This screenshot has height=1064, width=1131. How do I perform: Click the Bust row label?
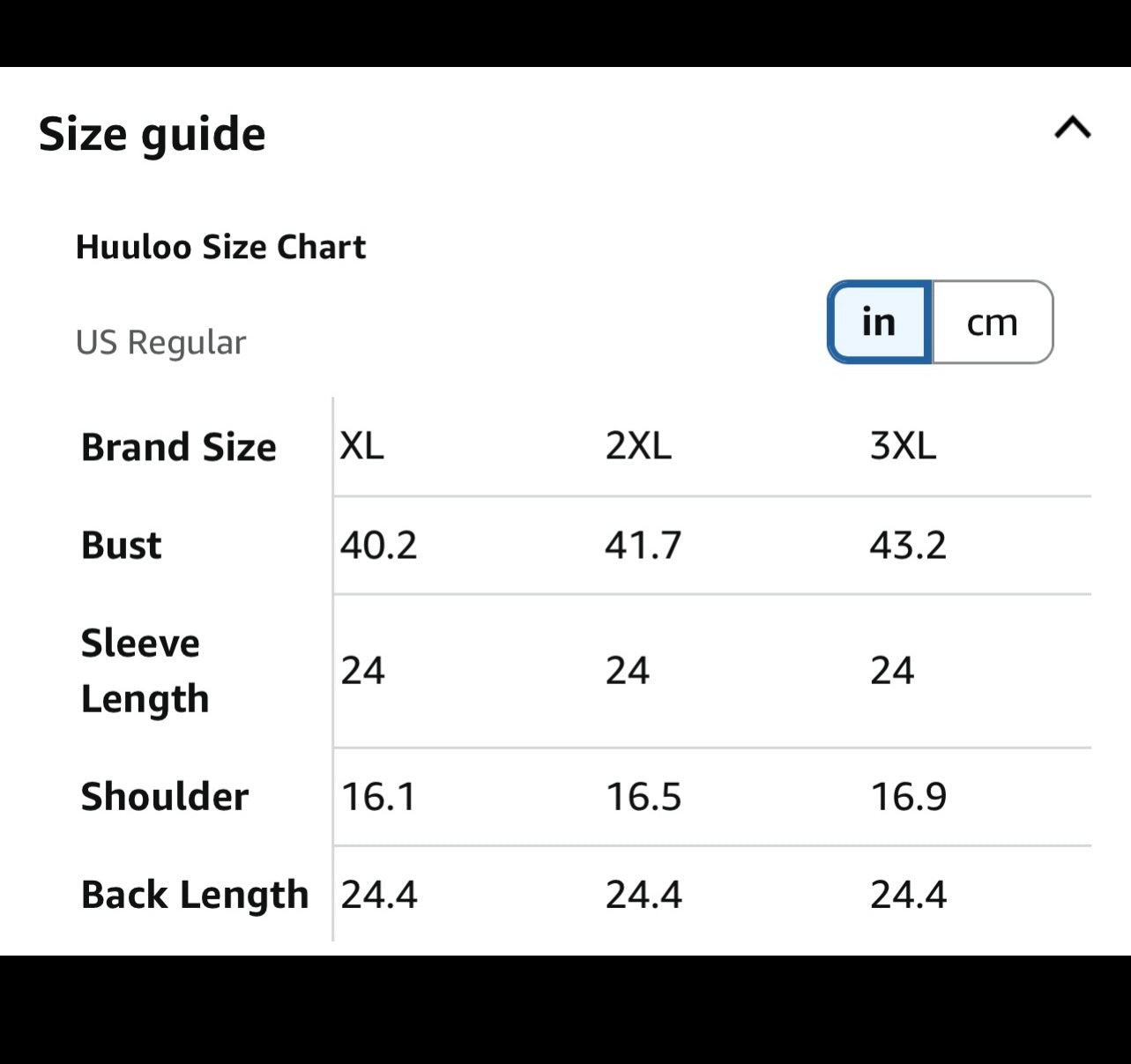pos(122,545)
